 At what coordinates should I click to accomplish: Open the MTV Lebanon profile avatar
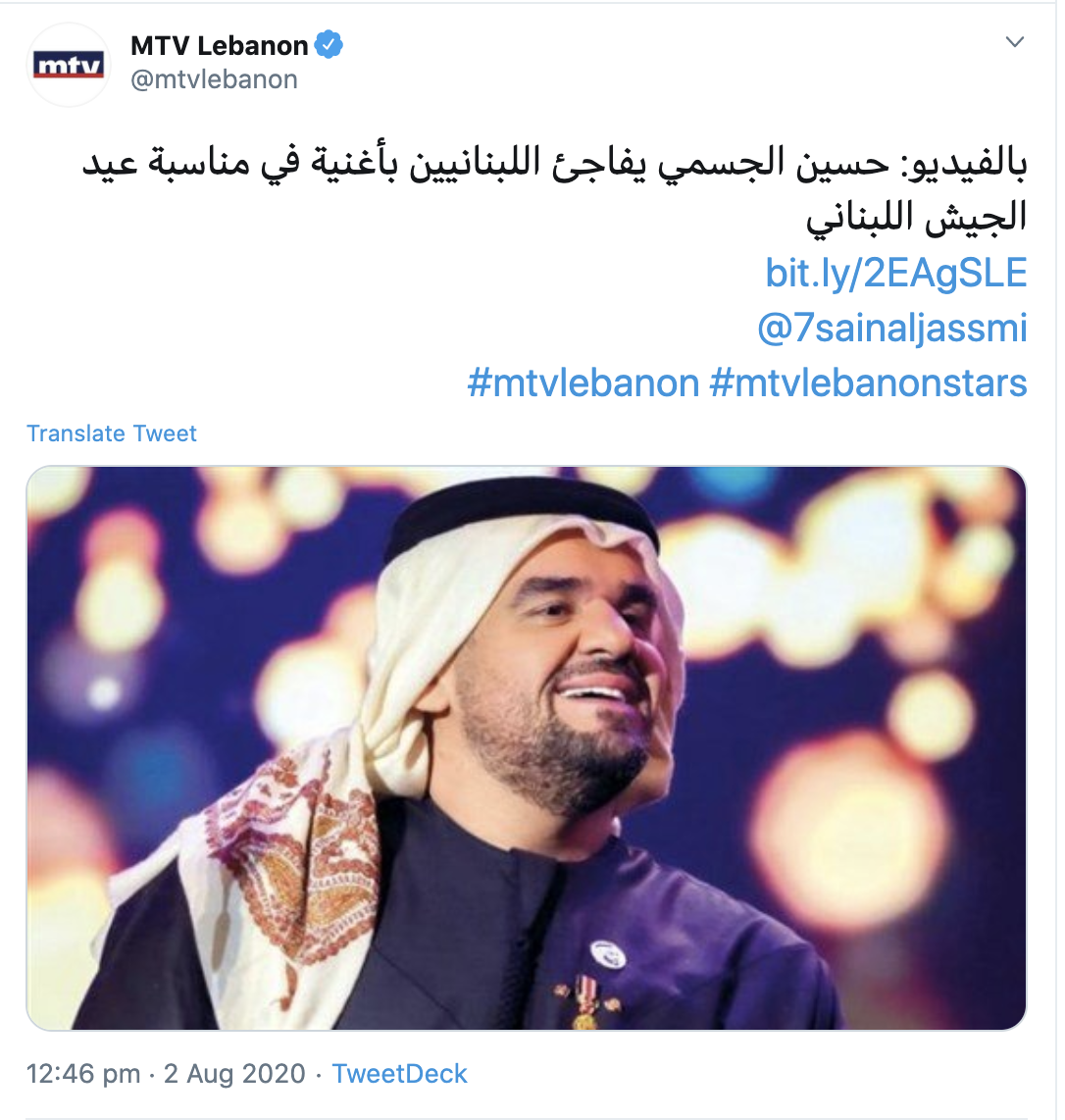pos(69,65)
